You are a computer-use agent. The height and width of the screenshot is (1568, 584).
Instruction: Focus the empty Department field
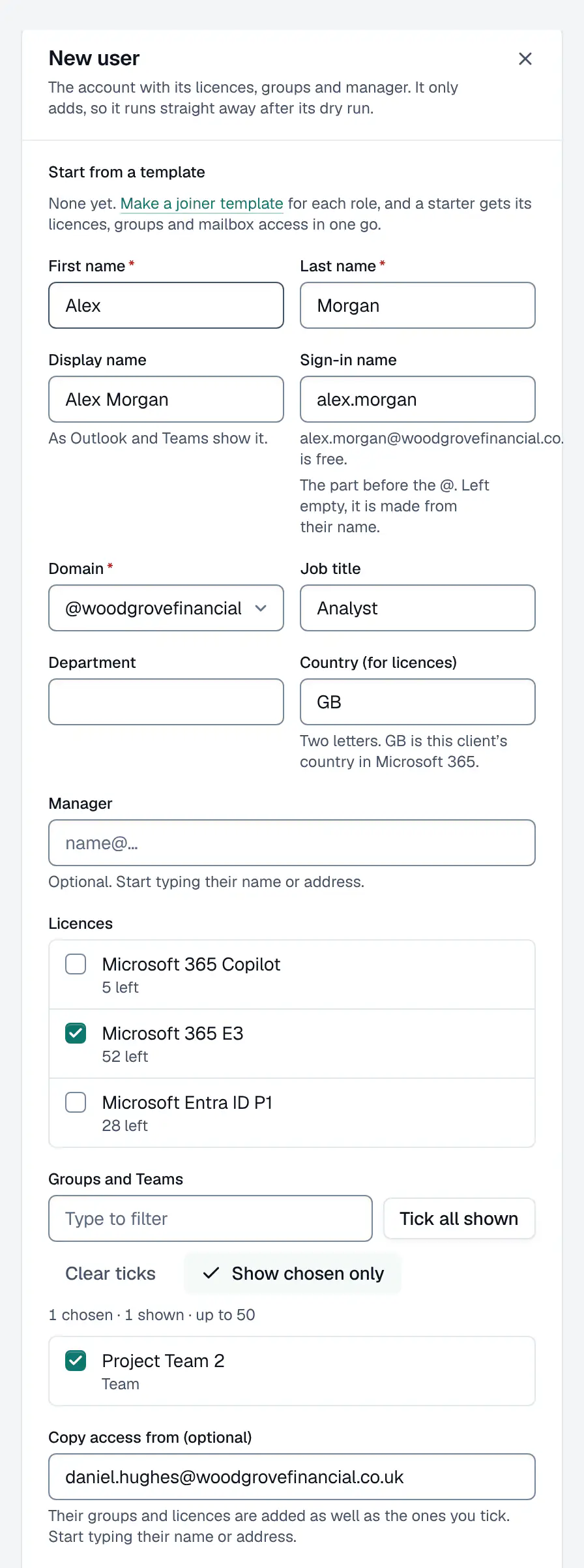point(166,702)
